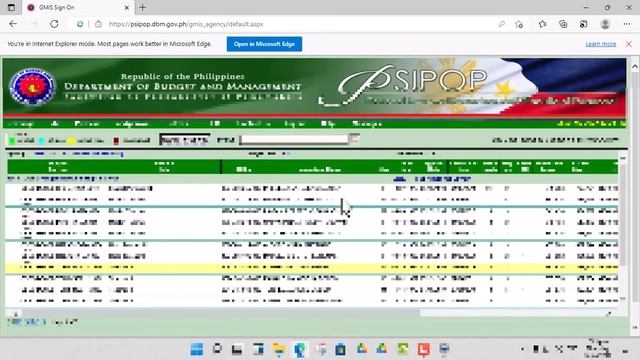The image size is (640, 360).
Task: Click the search text field above the table
Action: coord(294,139)
